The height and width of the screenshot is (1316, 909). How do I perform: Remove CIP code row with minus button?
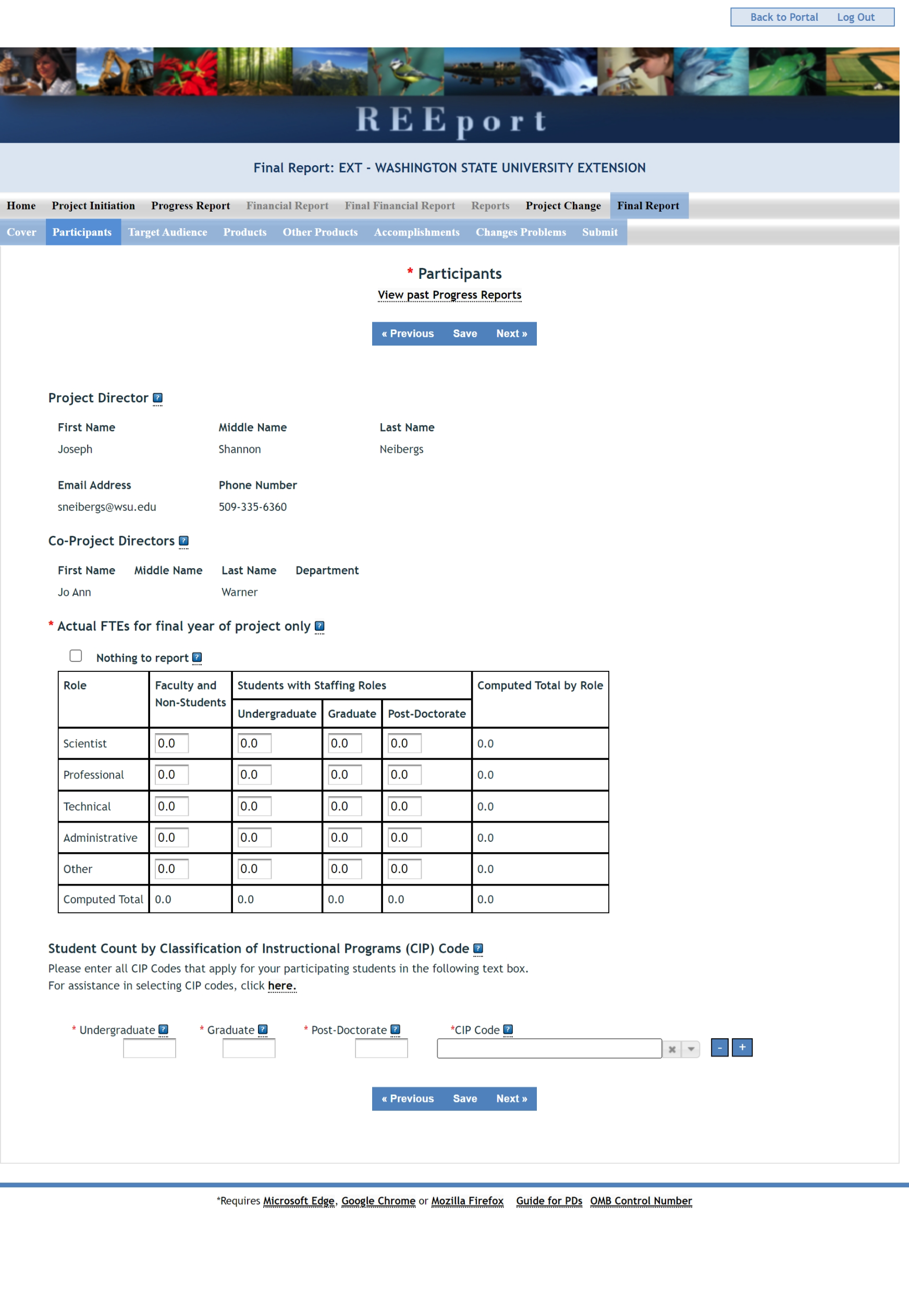coord(720,1048)
